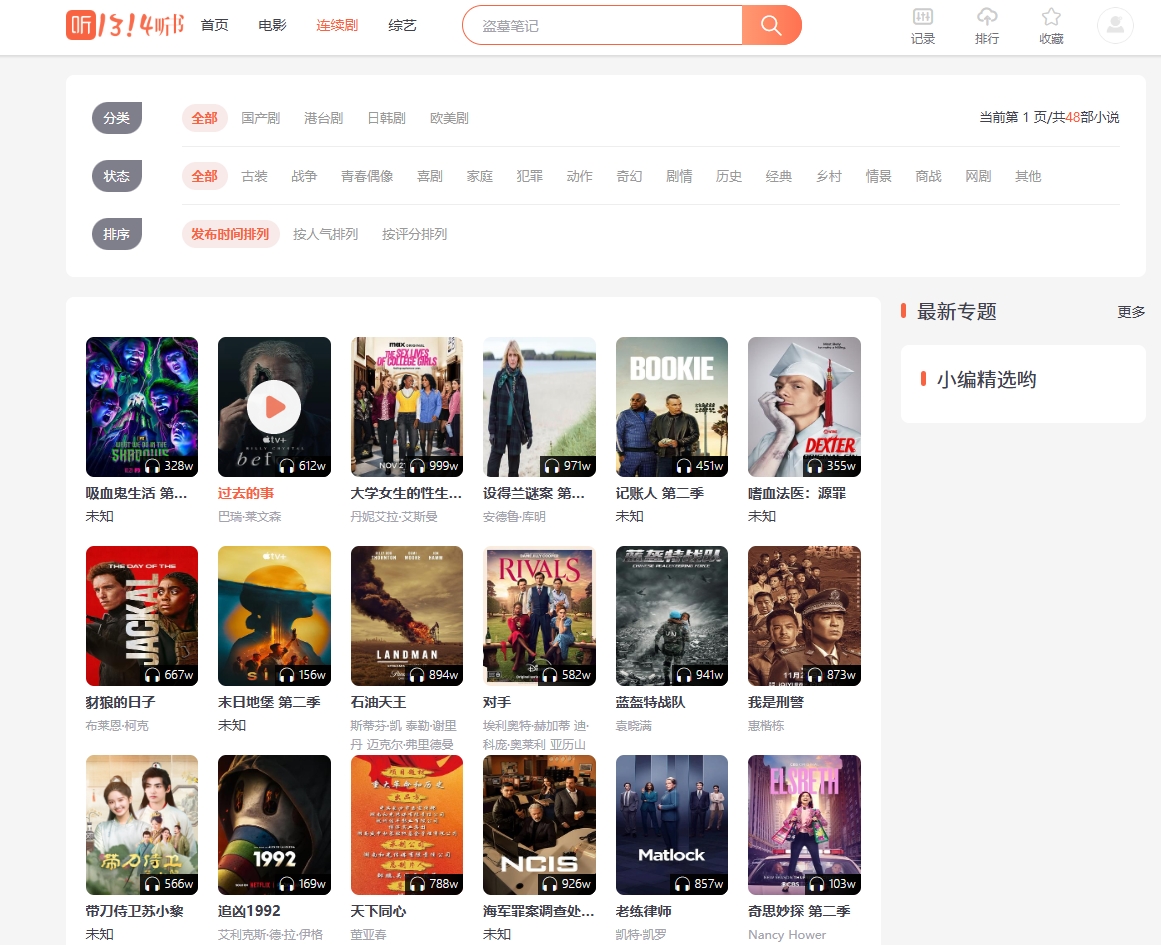This screenshot has width=1161, height=945.
Task: Open the 收藏 favorites star icon
Action: tap(1051, 27)
